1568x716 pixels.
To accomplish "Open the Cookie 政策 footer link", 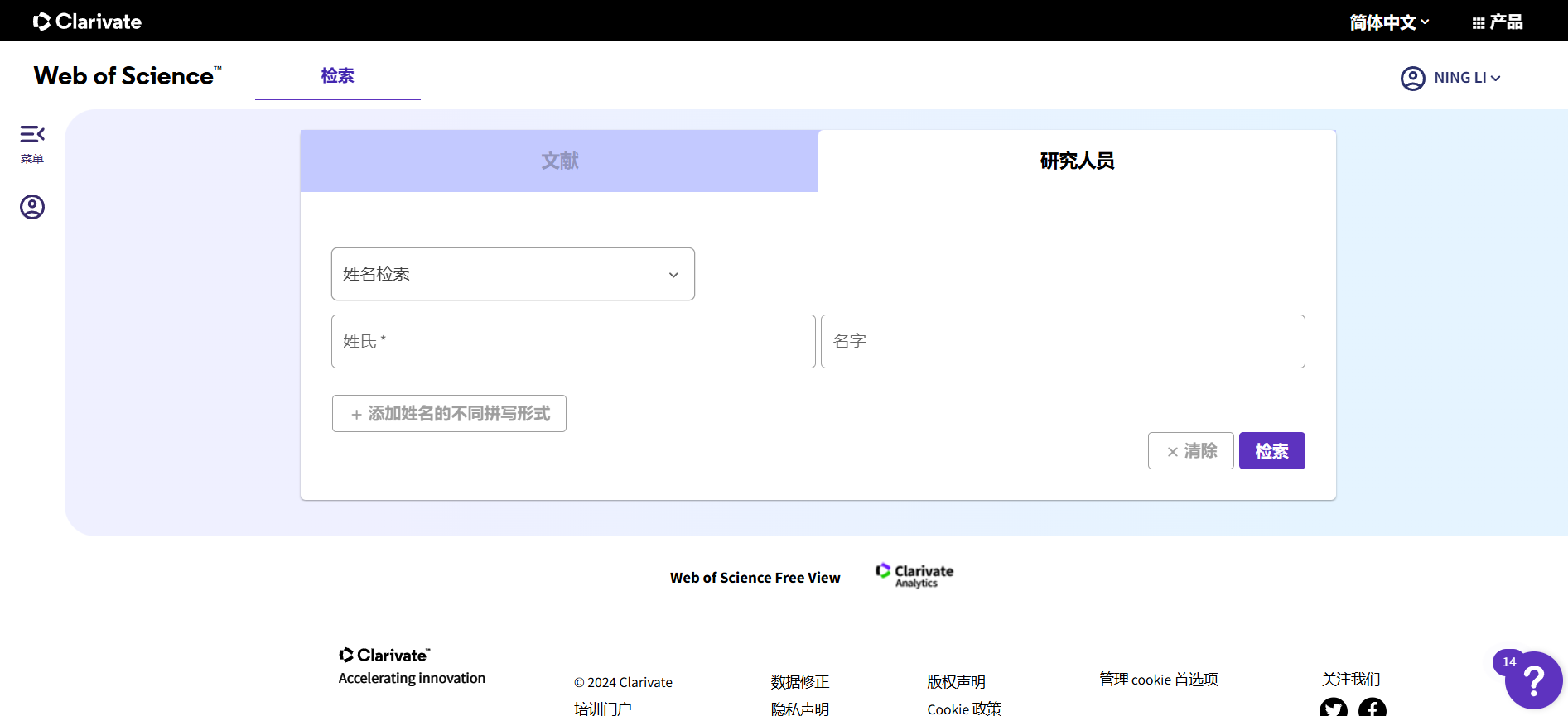I will (x=964, y=709).
